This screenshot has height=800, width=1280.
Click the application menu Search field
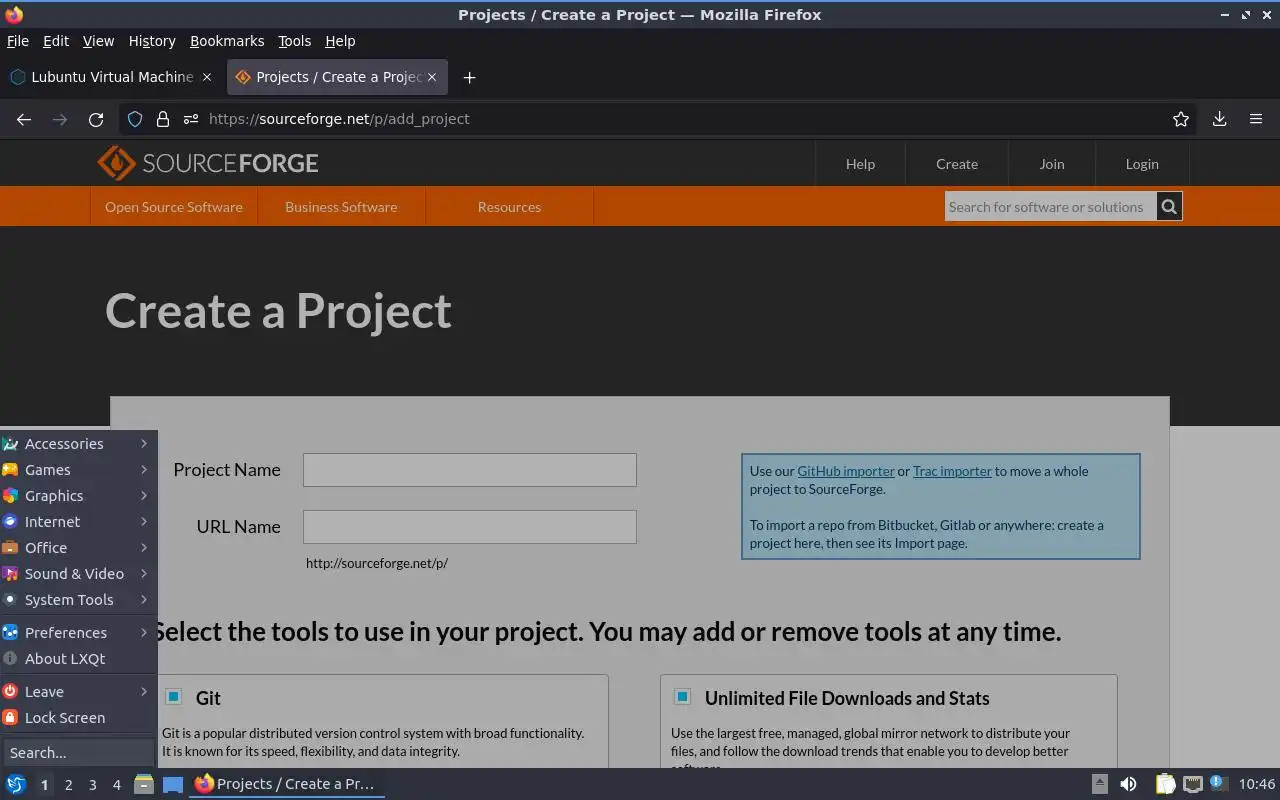coord(78,752)
